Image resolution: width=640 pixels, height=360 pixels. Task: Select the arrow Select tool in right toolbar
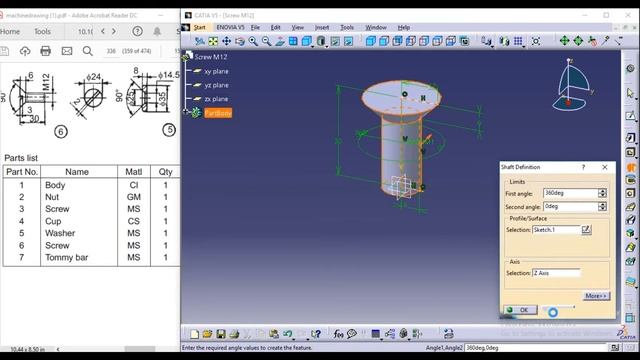point(630,93)
